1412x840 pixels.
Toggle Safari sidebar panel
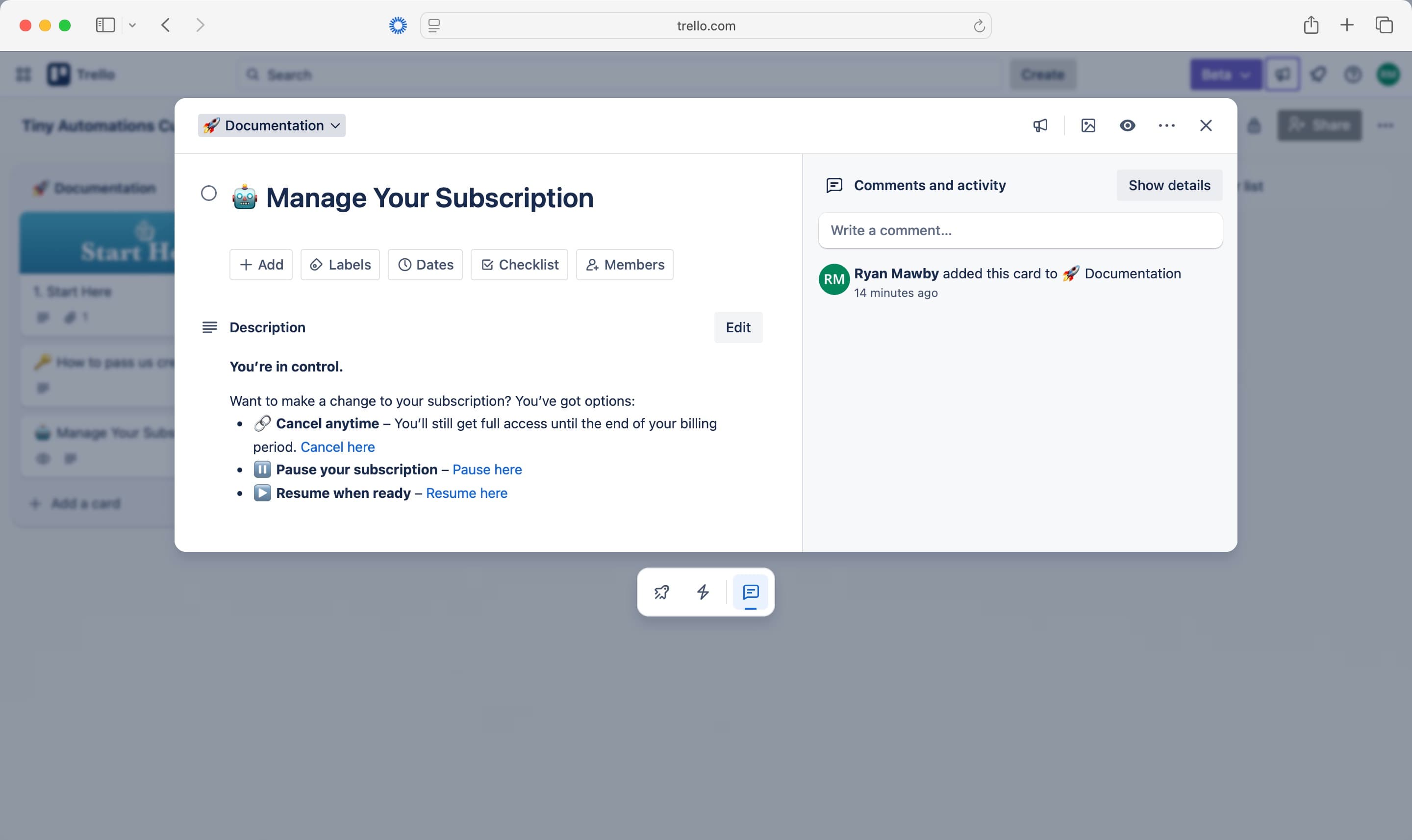point(105,25)
